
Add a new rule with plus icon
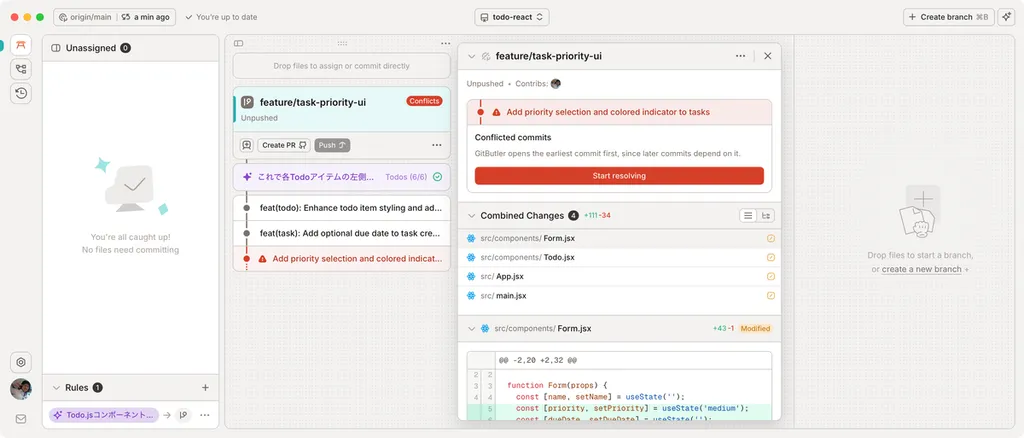point(205,387)
